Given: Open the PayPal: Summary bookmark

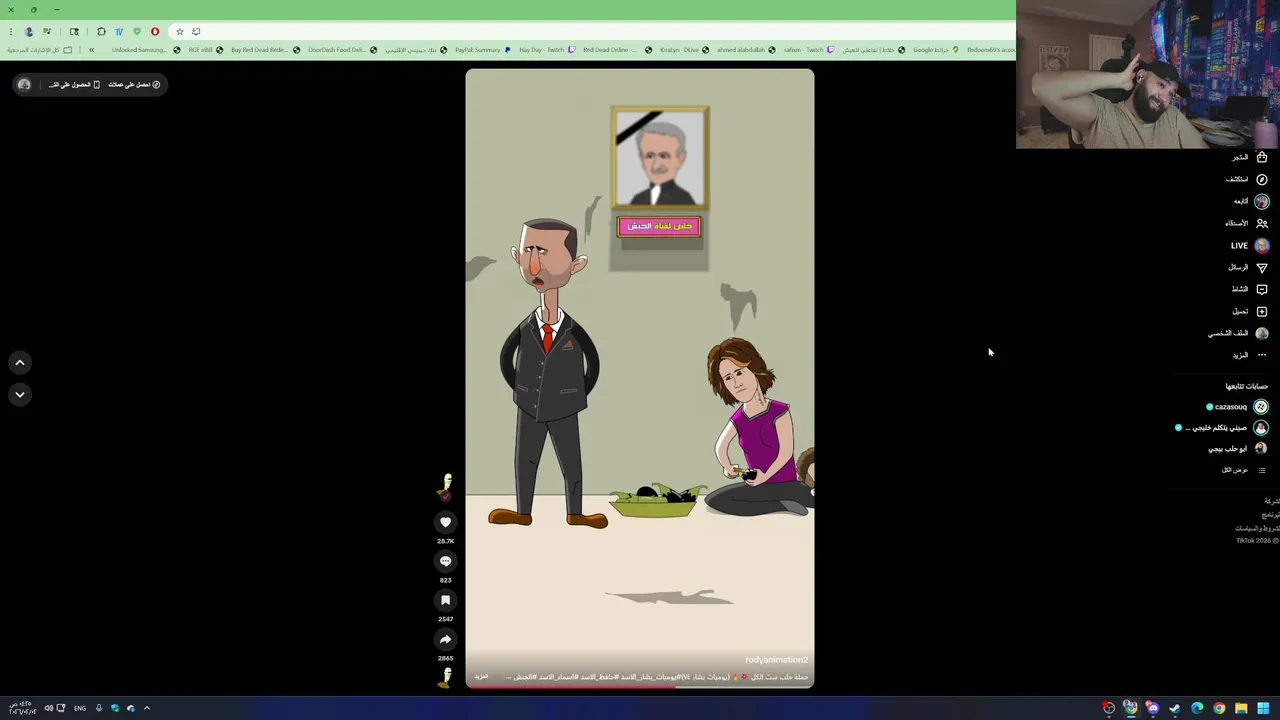Looking at the screenshot, I should pyautogui.click(x=483, y=50).
